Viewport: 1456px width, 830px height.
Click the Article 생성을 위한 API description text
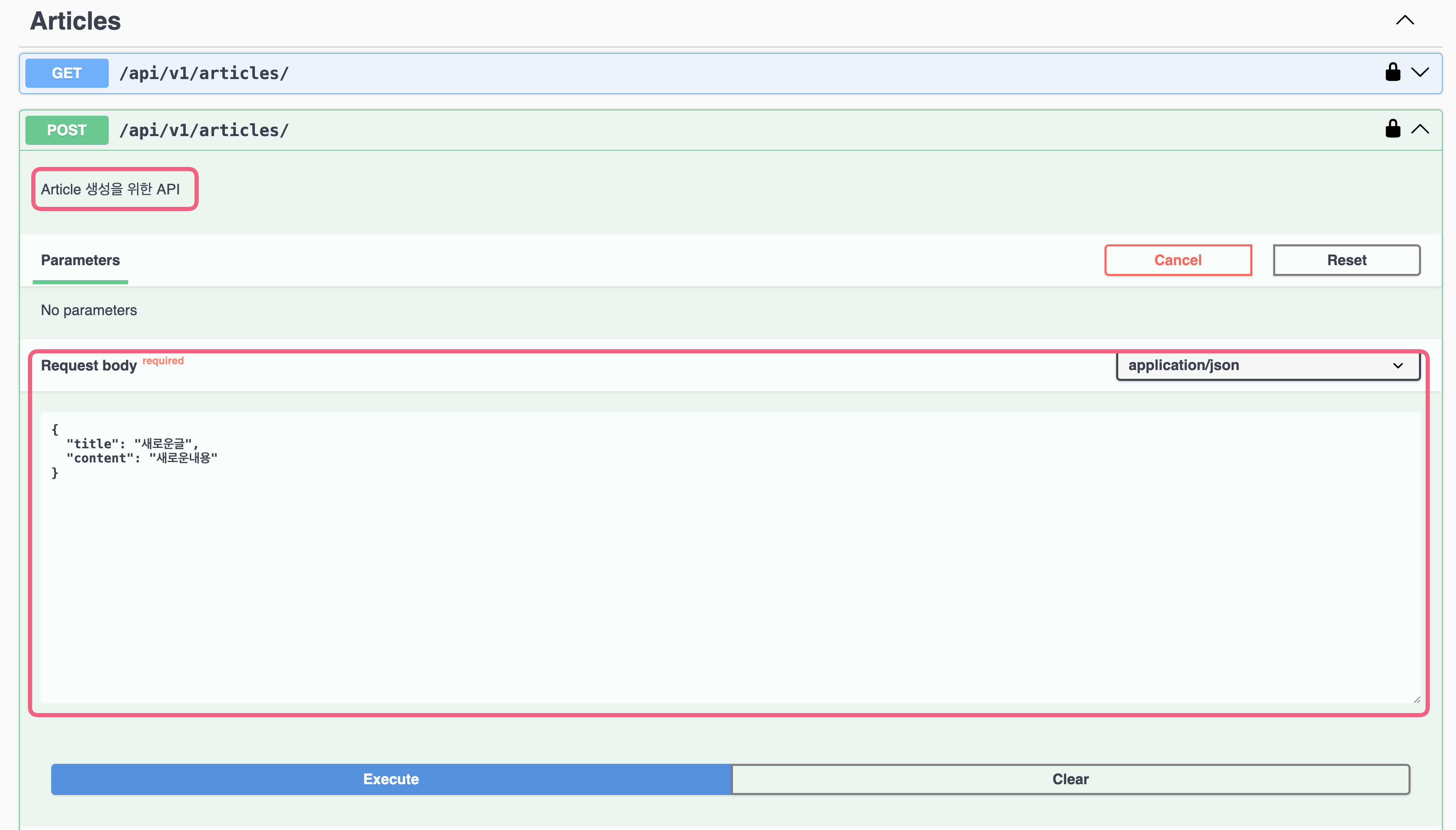click(x=111, y=189)
